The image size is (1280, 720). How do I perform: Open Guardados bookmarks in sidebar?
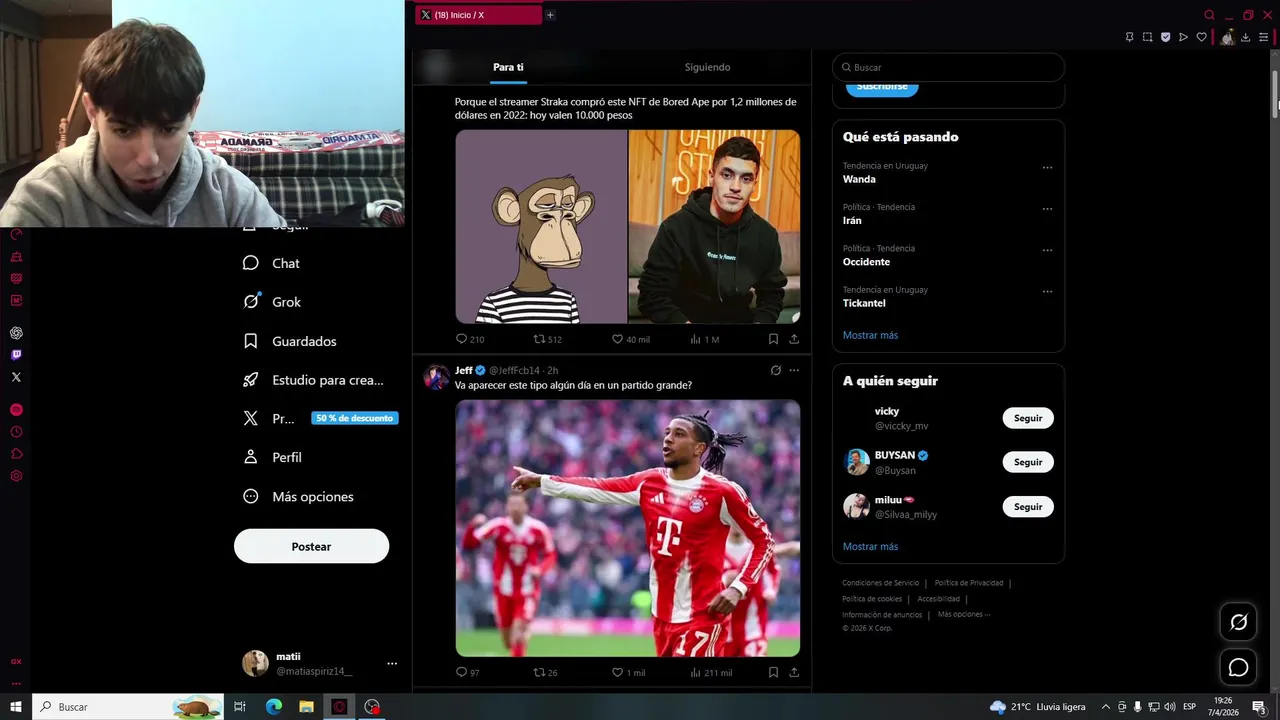[x=289, y=341]
